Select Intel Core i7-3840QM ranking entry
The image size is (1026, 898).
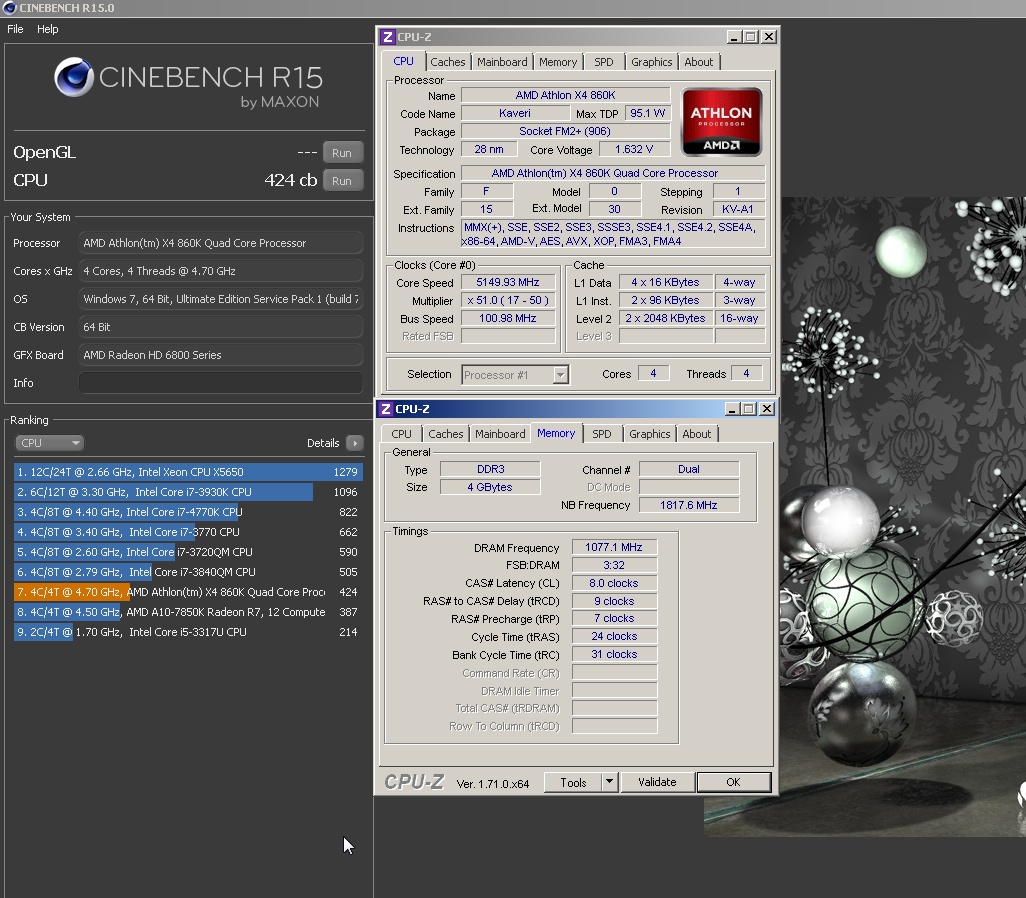tap(188, 572)
